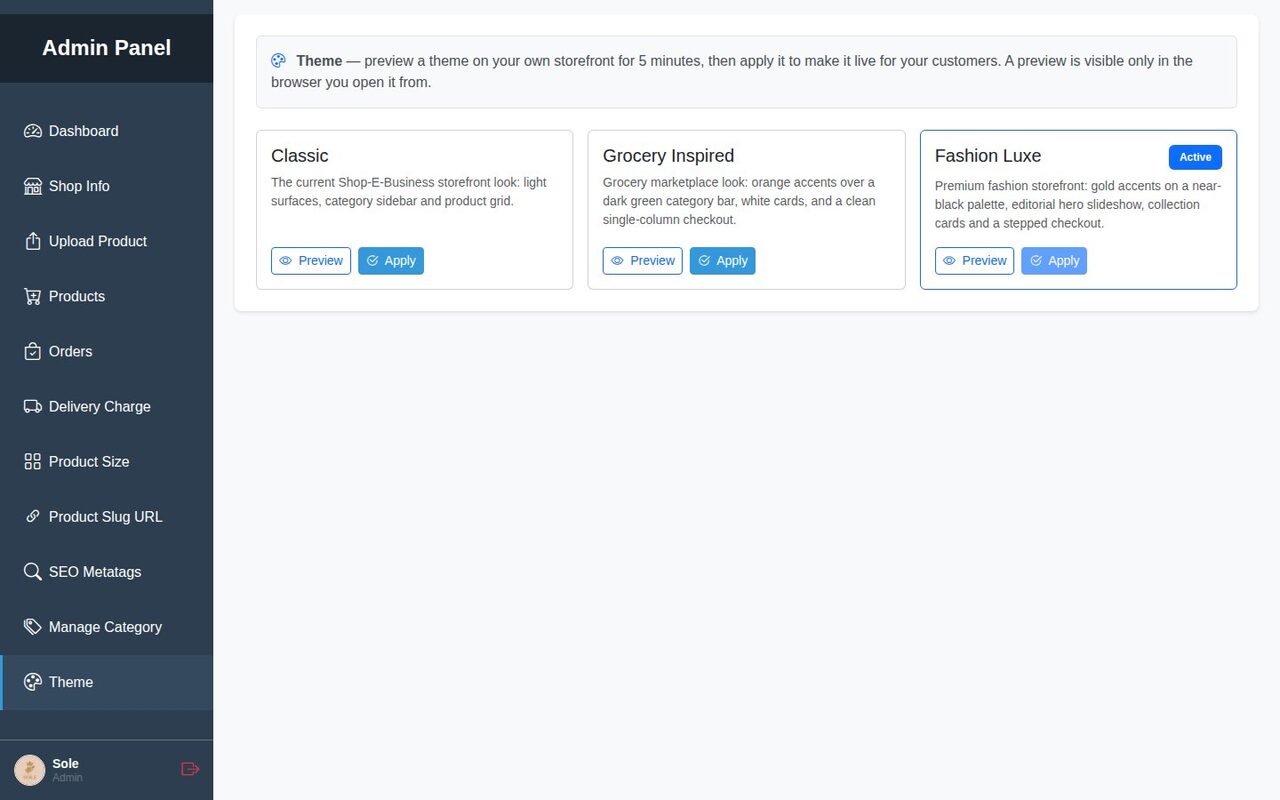
Task: Click the Sole admin avatar
Action: point(29,770)
